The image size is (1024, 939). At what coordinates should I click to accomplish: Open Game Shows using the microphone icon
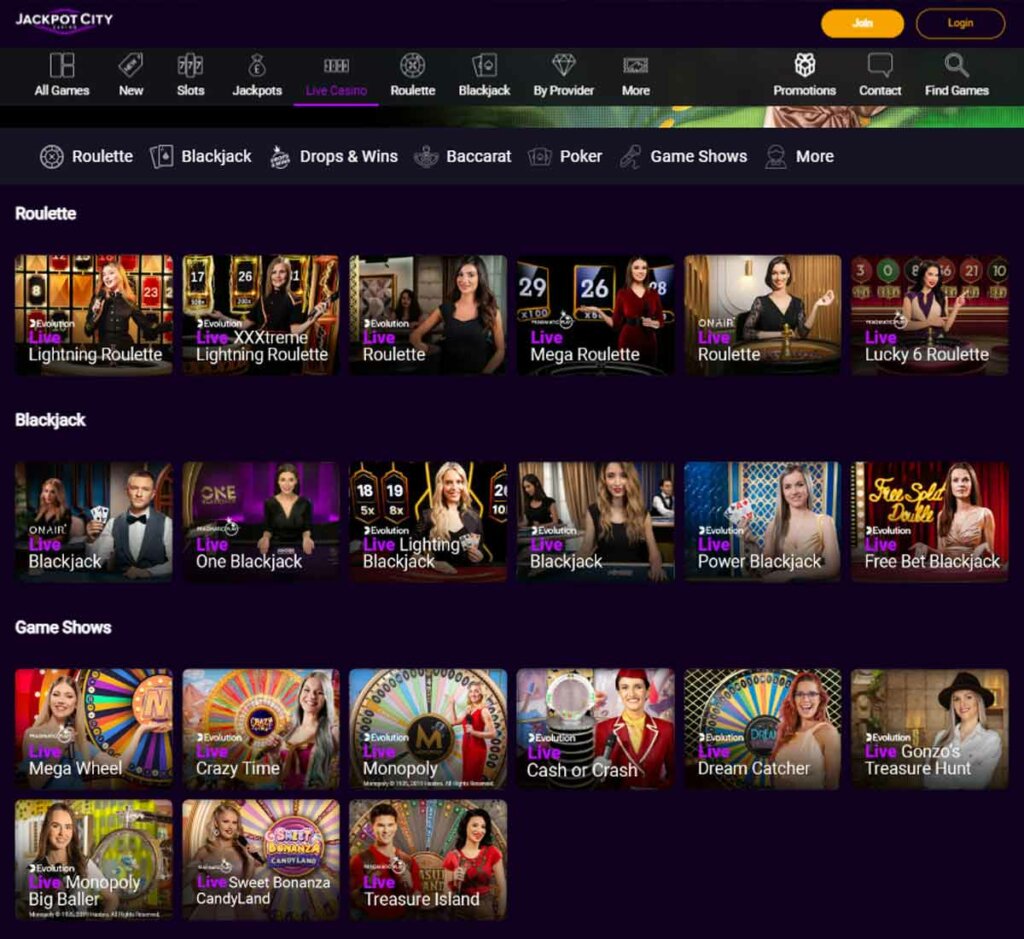tap(629, 155)
